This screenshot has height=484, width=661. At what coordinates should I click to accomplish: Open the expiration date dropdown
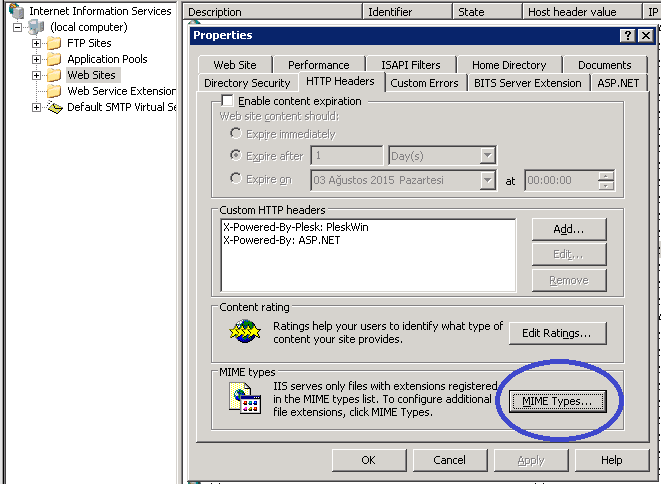coord(487,181)
